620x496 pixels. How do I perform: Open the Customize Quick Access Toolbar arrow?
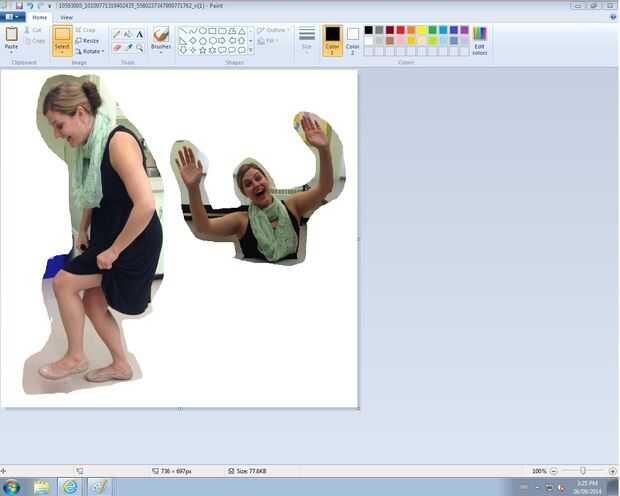tap(50, 6)
